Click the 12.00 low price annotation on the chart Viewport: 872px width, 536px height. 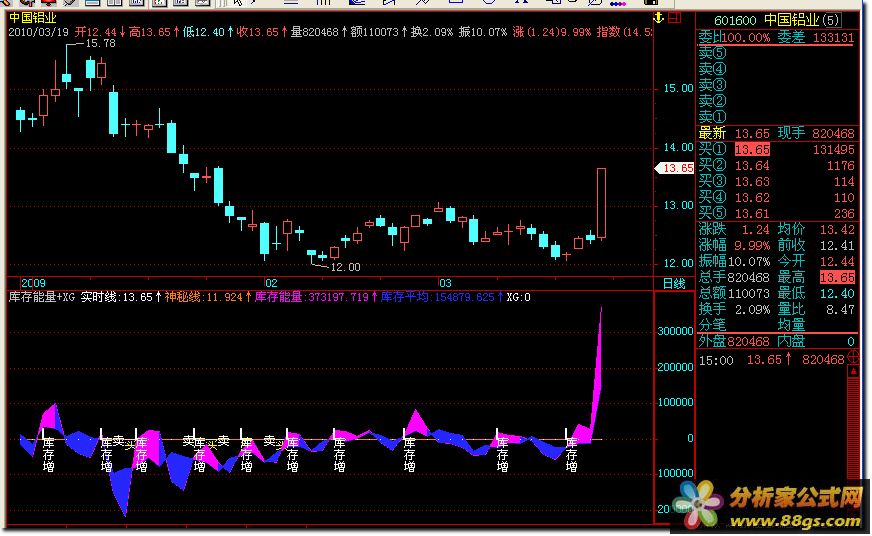(345, 267)
